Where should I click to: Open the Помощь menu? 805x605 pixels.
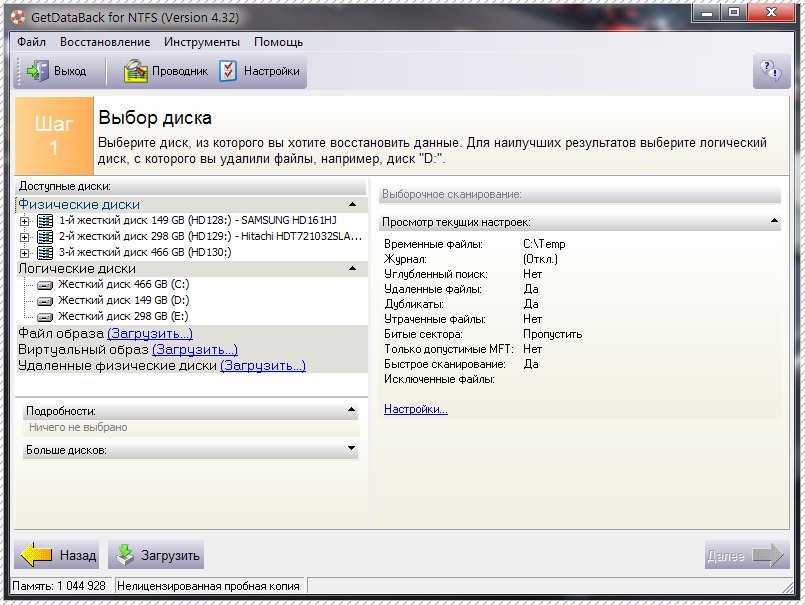point(278,42)
